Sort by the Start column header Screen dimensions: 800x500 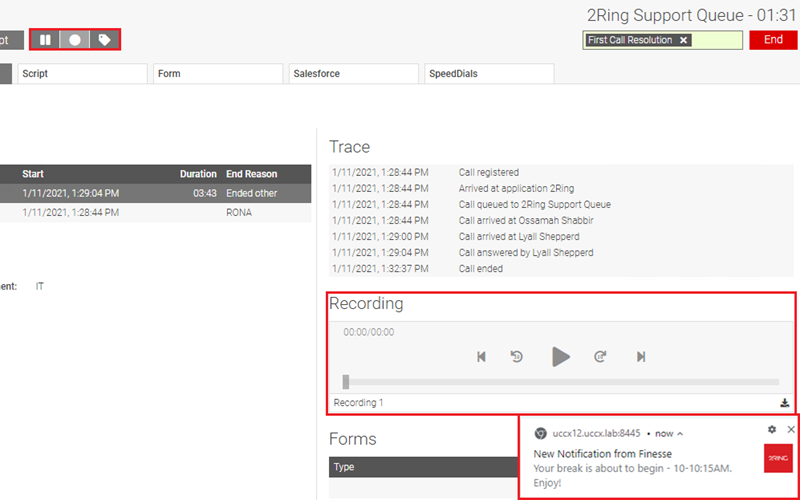tap(33, 174)
